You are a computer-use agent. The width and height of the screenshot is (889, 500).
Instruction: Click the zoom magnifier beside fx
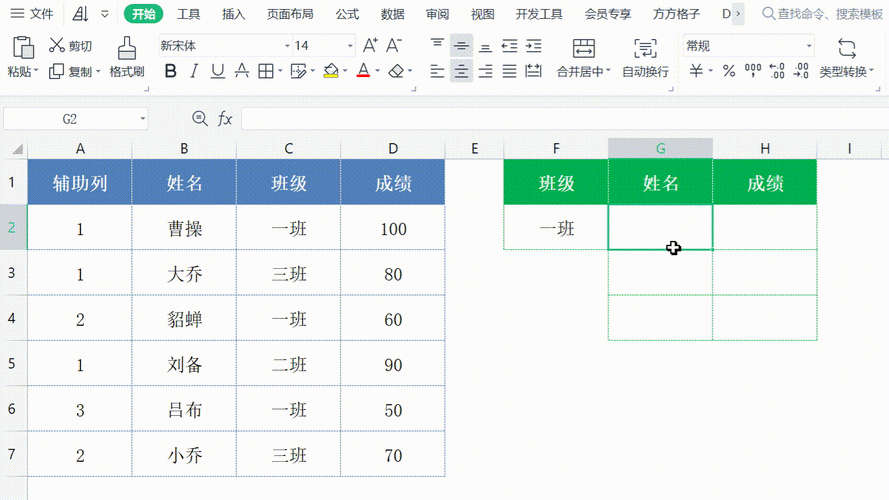(200, 118)
